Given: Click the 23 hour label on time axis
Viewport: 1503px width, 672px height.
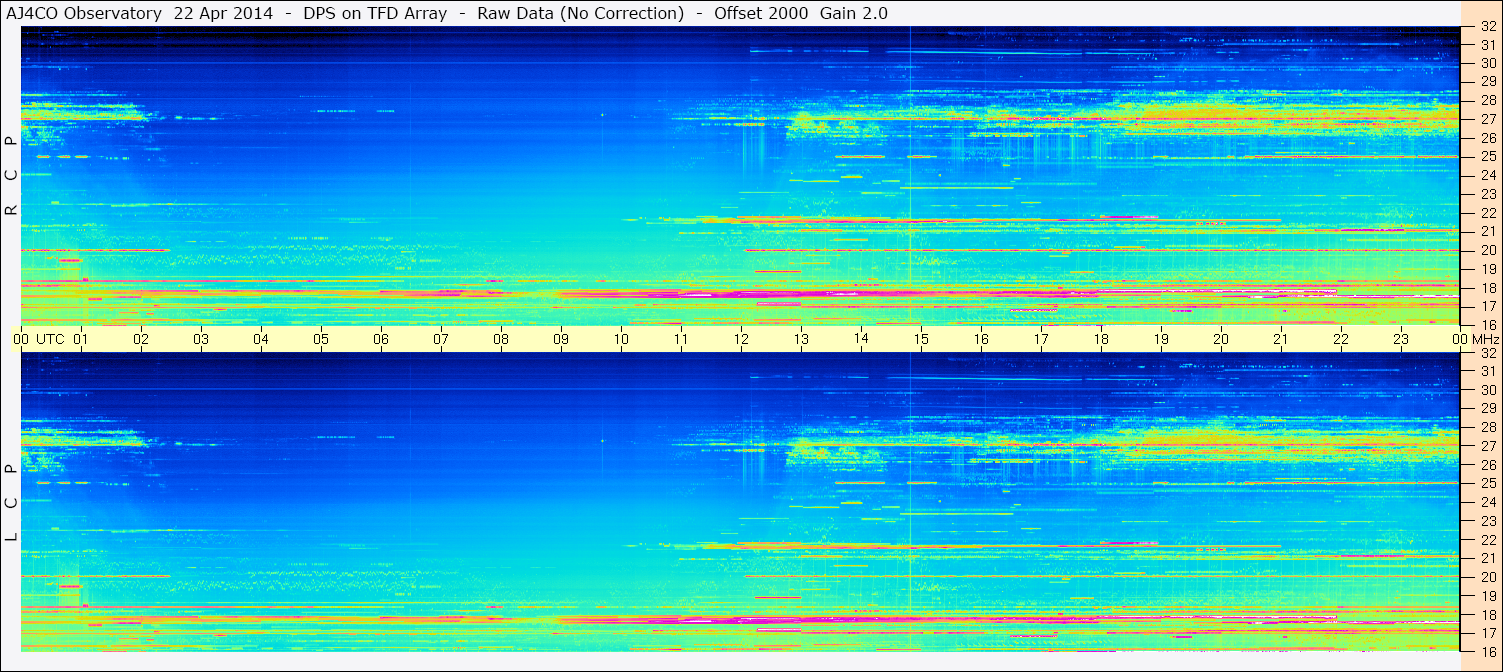Looking at the screenshot, I should click(1401, 339).
